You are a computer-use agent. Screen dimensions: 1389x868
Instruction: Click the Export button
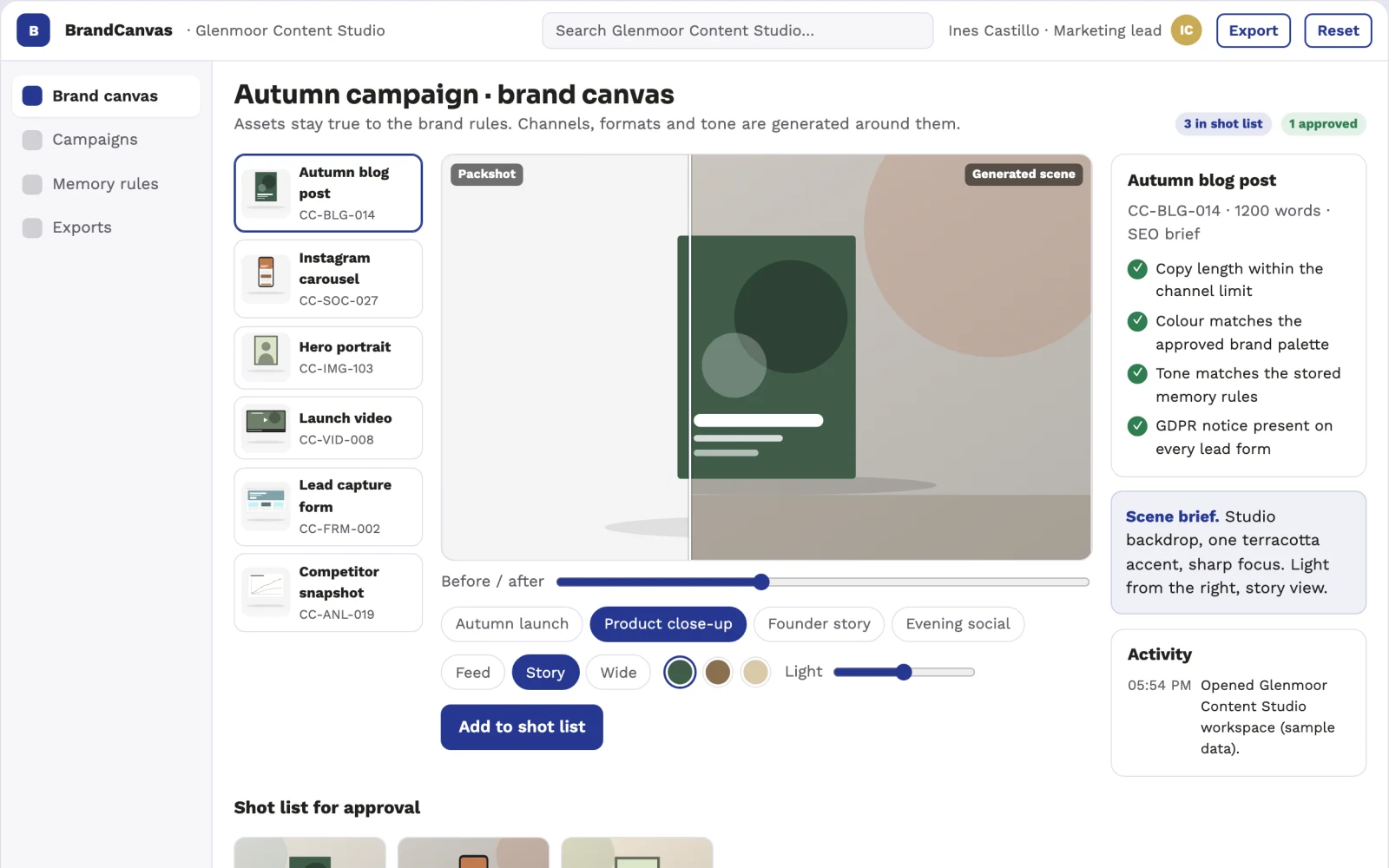1253,30
